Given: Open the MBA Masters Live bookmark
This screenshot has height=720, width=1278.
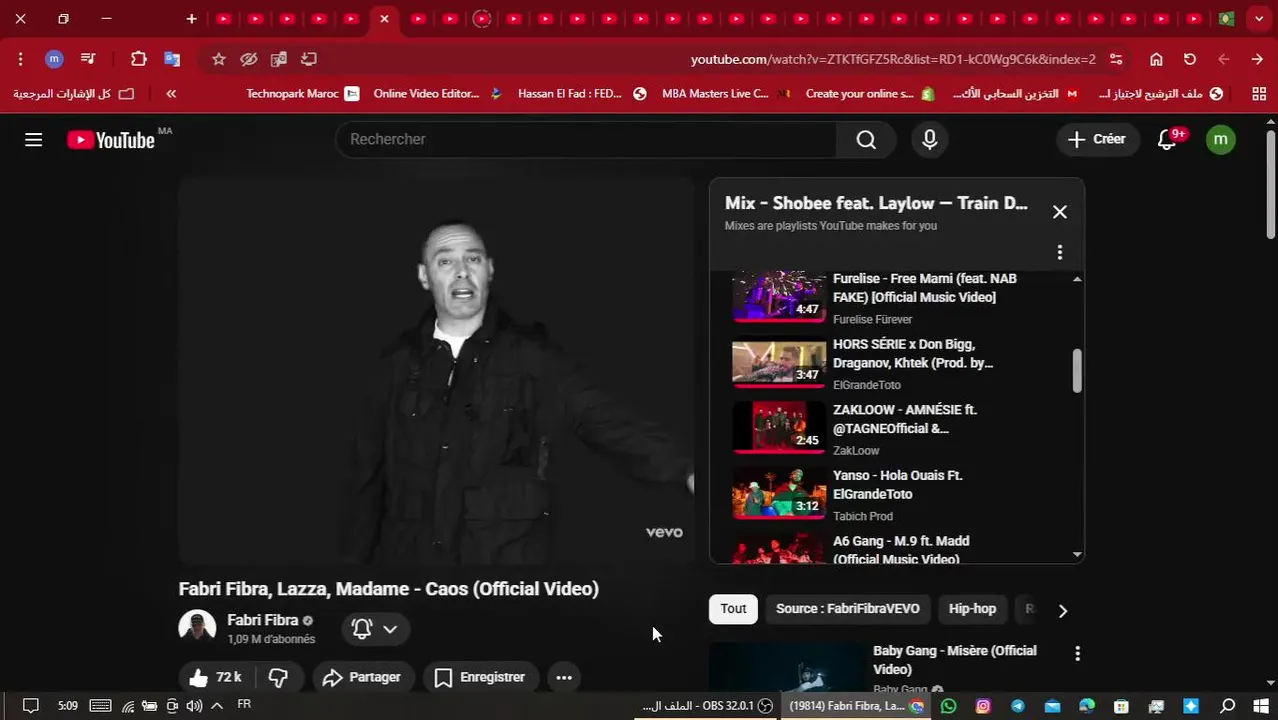Looking at the screenshot, I should [x=725, y=94].
